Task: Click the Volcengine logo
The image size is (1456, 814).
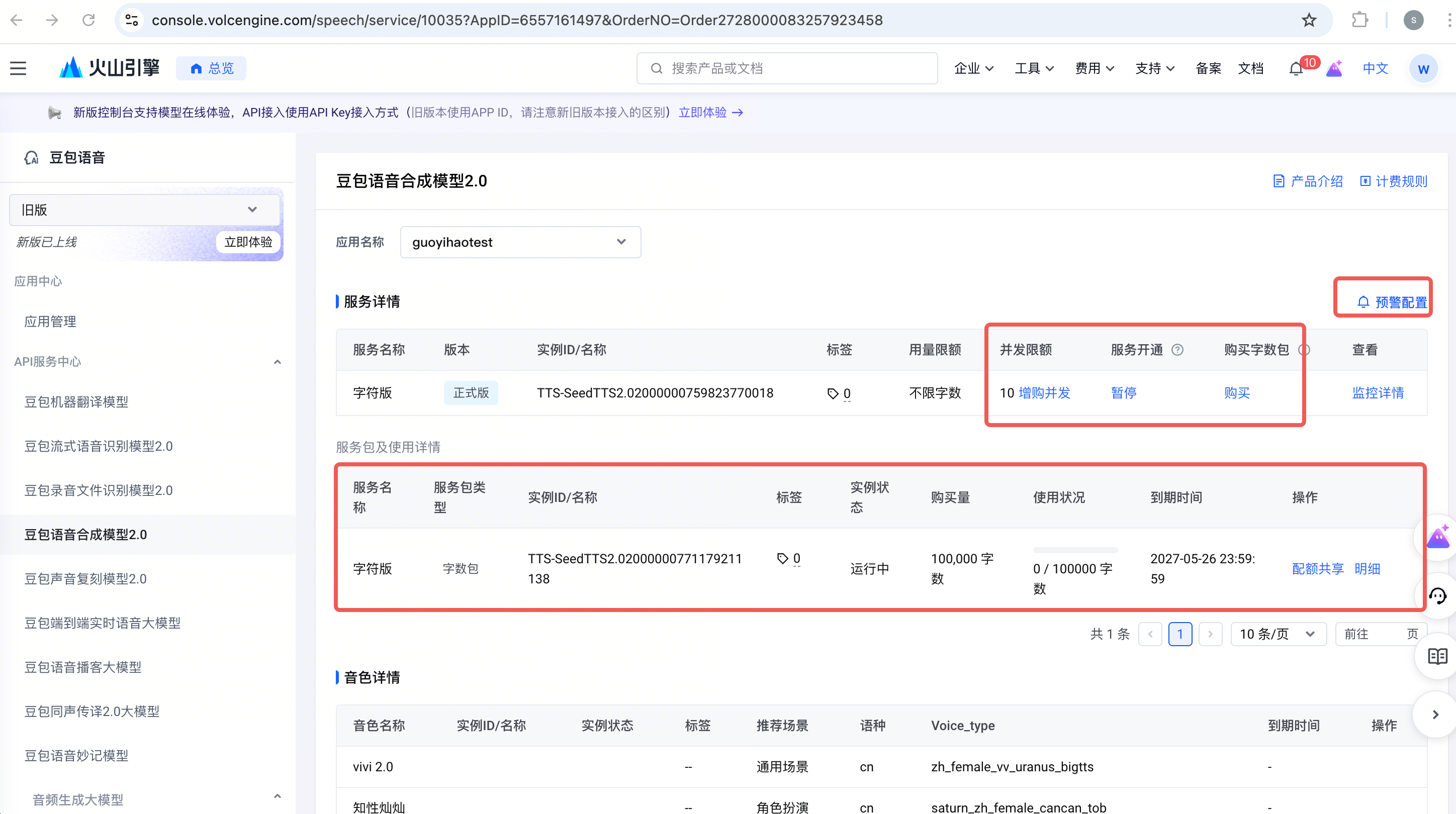Action: click(110, 68)
